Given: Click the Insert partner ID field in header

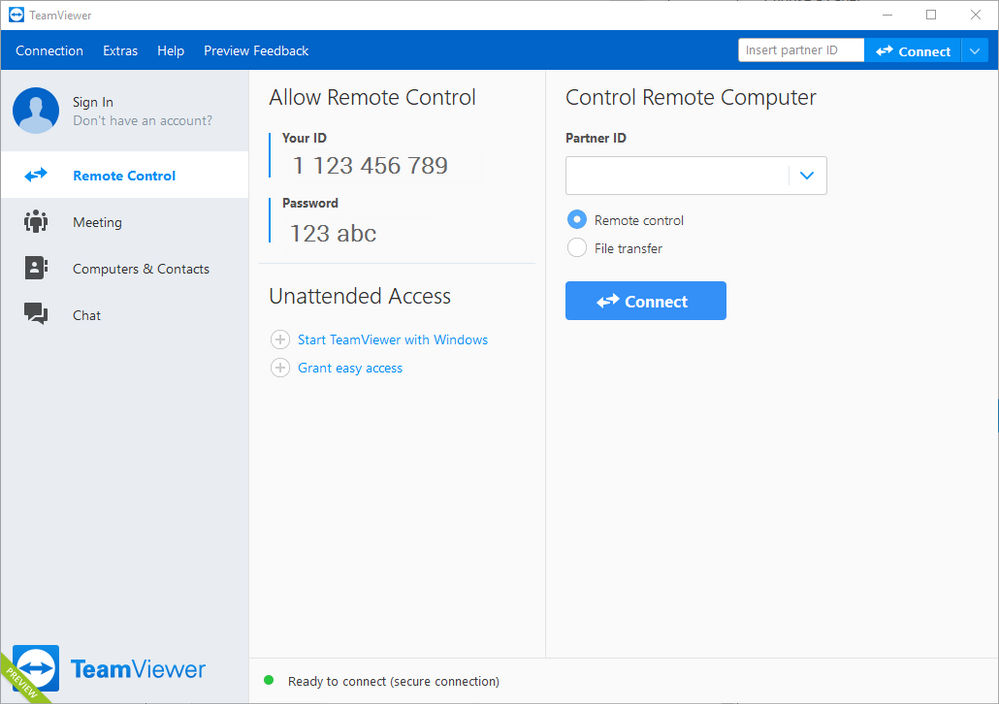Looking at the screenshot, I should click(x=801, y=50).
